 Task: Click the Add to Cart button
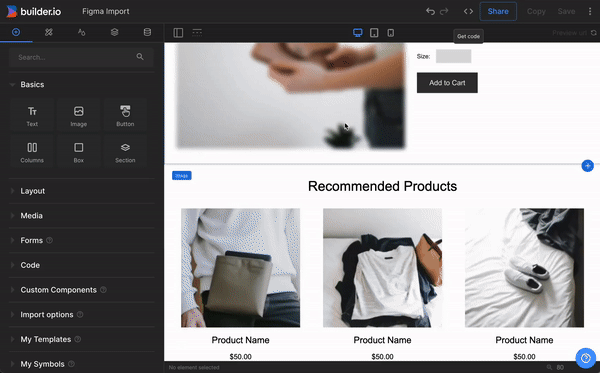coord(447,83)
